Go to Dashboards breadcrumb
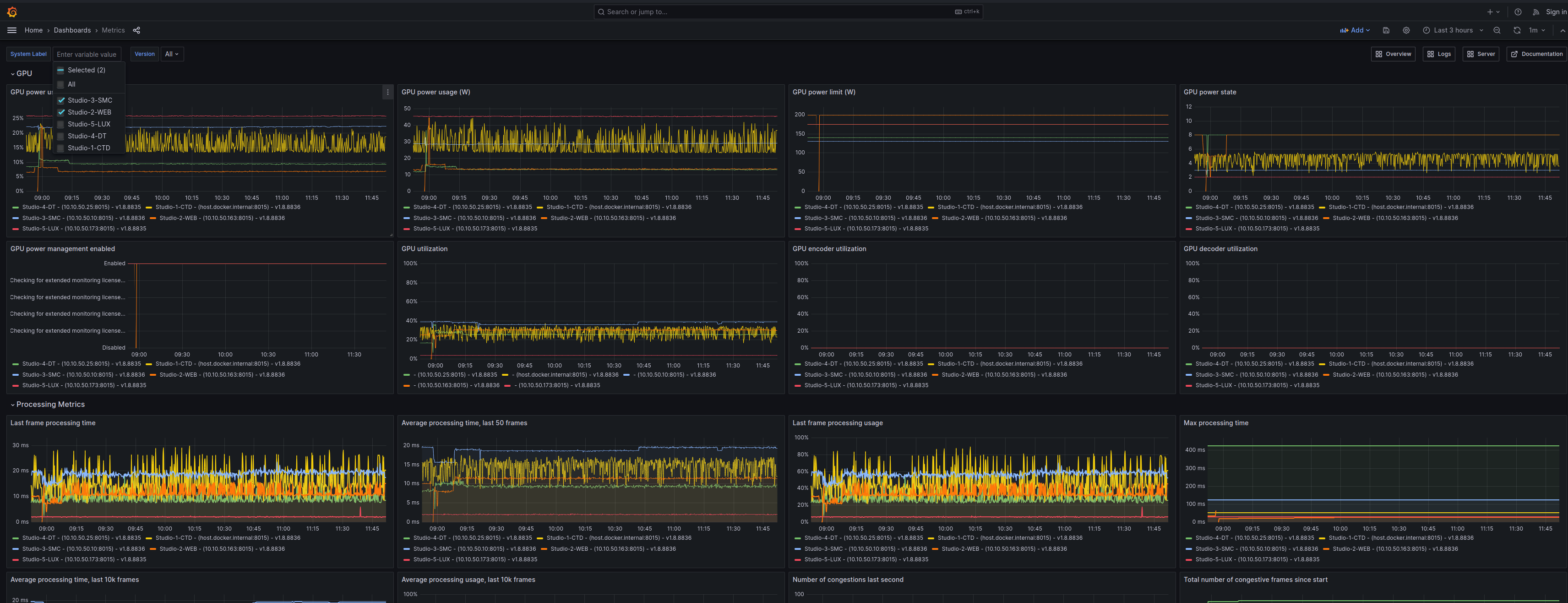 click(x=72, y=30)
